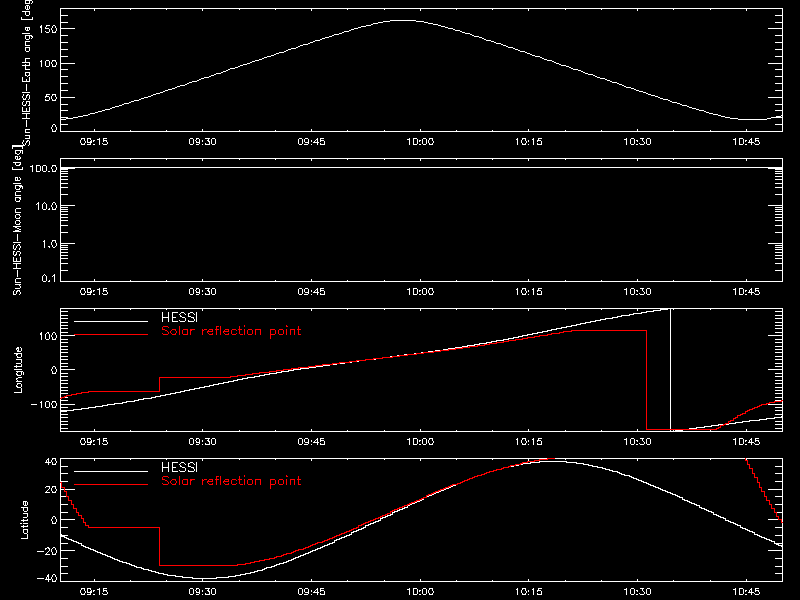This screenshot has width=800, height=600.
Task: Click the 150 tick label on Earth angle axis
Action: [x=48, y=30]
